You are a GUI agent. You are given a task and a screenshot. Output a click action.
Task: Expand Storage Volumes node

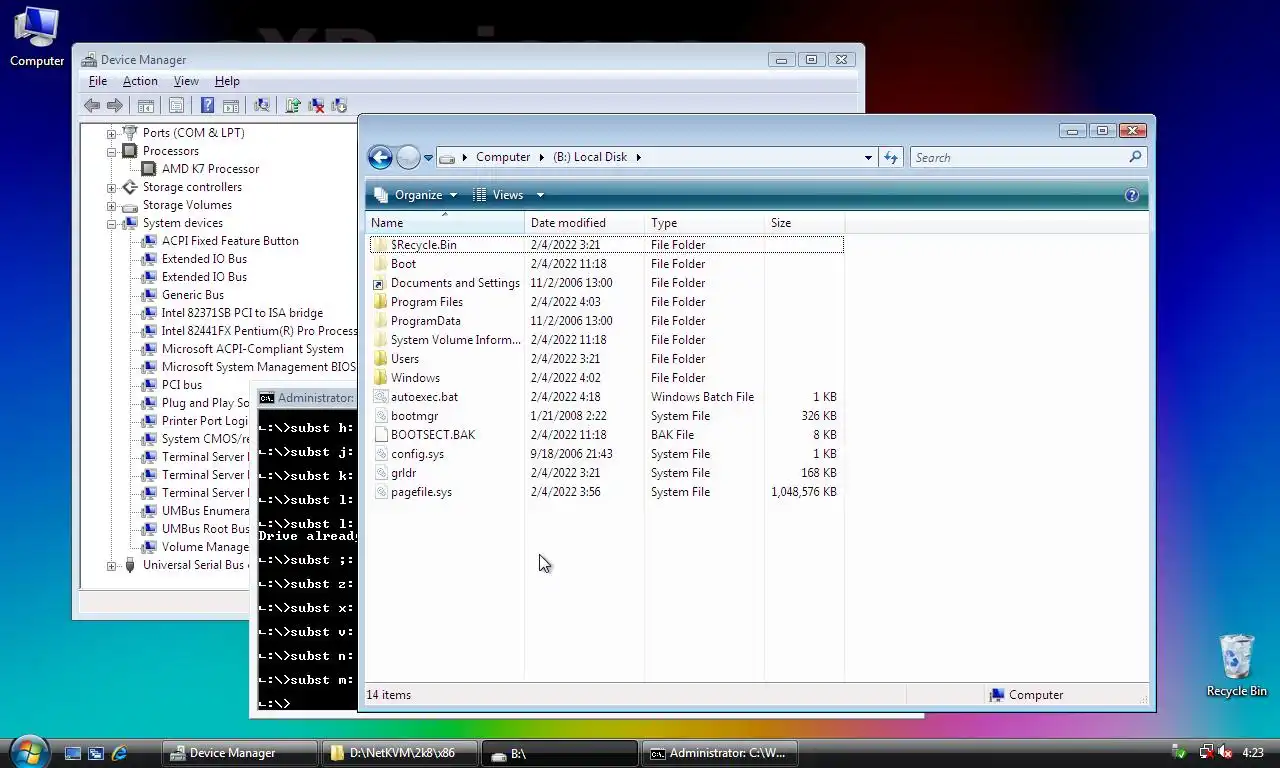point(112,205)
